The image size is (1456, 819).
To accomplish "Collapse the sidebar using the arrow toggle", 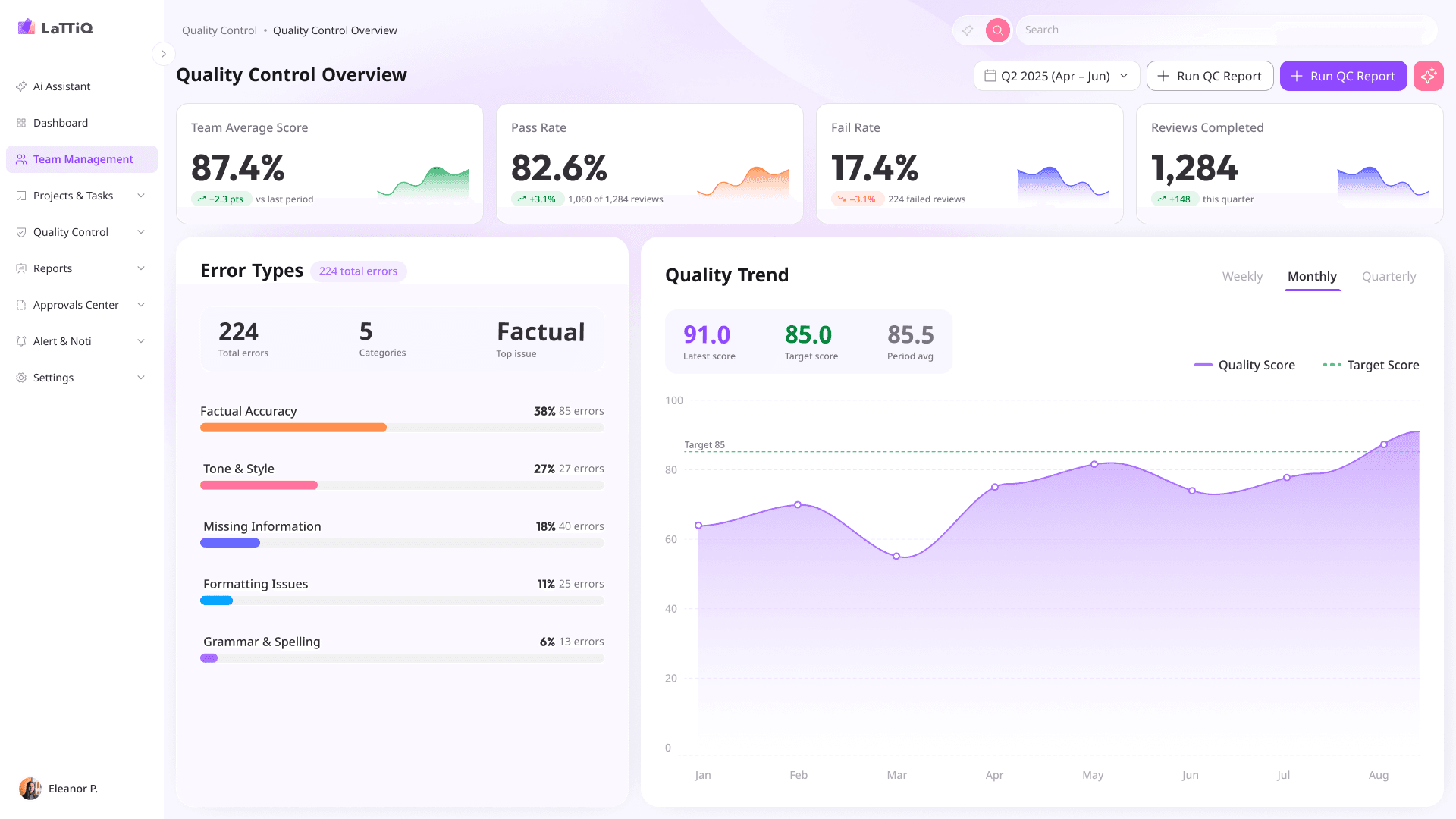I will 164,54.
